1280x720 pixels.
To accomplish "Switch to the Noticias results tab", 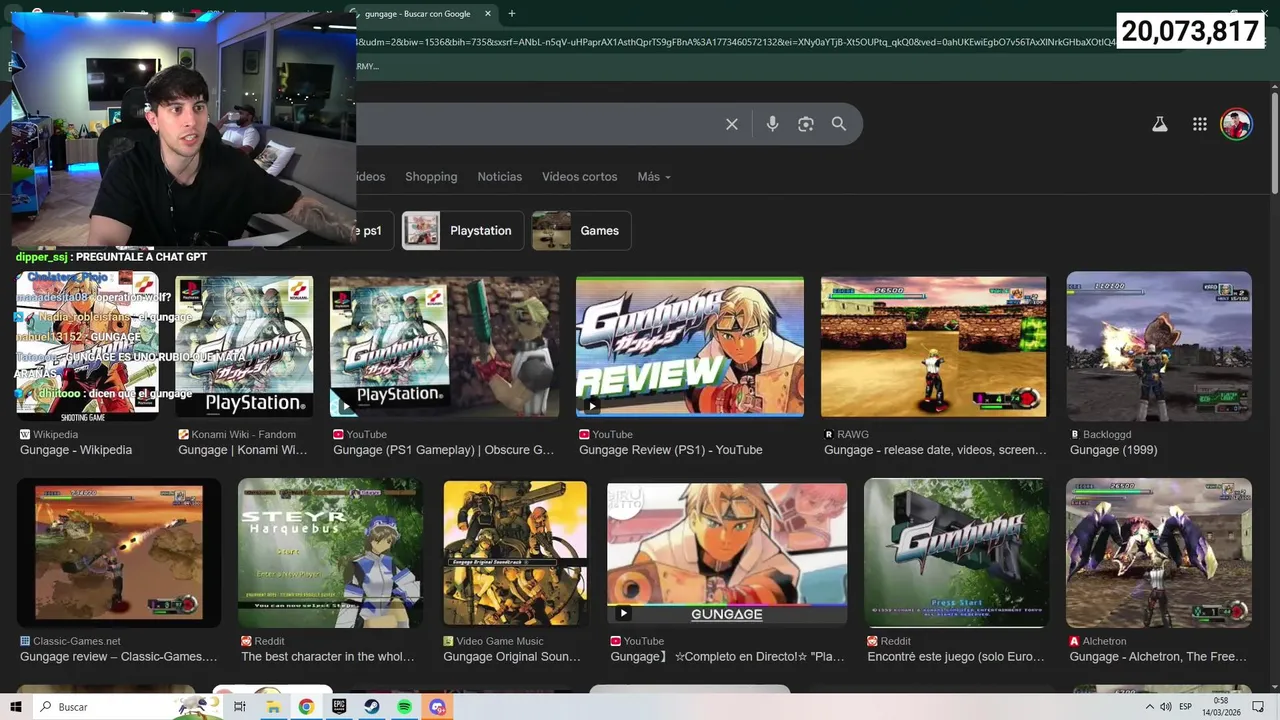I will [500, 177].
